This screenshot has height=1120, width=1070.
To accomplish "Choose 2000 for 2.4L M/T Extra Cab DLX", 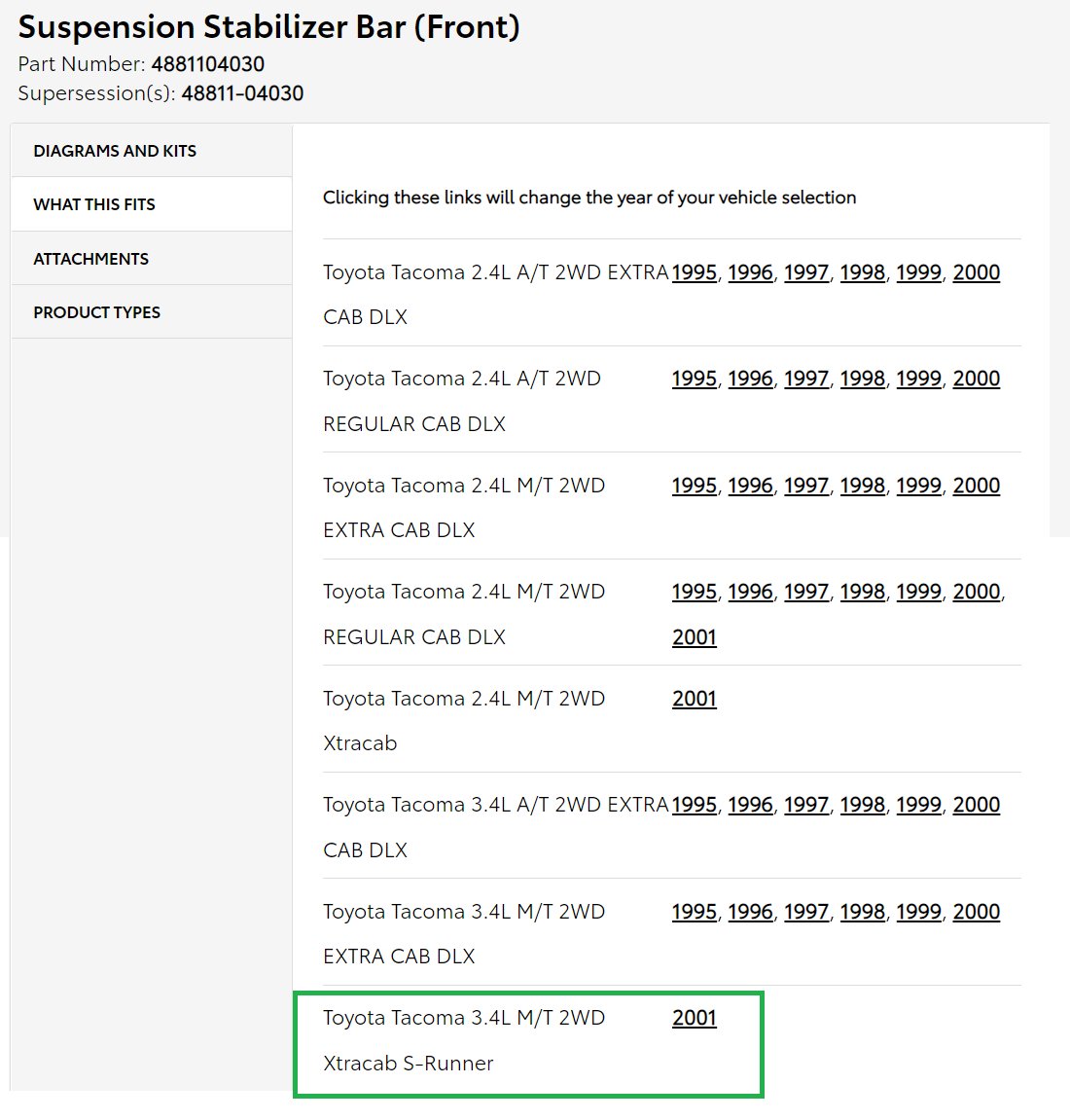I will [x=976, y=485].
